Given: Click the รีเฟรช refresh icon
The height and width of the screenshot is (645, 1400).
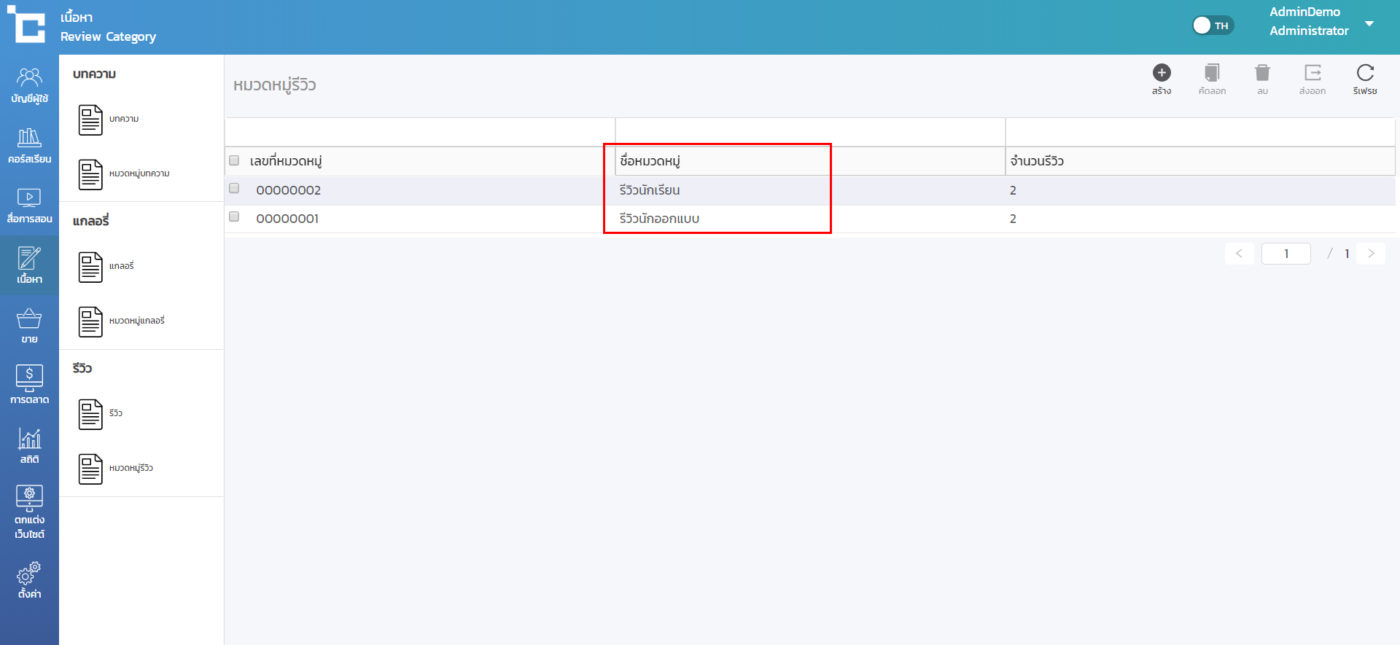Looking at the screenshot, I should (1365, 73).
